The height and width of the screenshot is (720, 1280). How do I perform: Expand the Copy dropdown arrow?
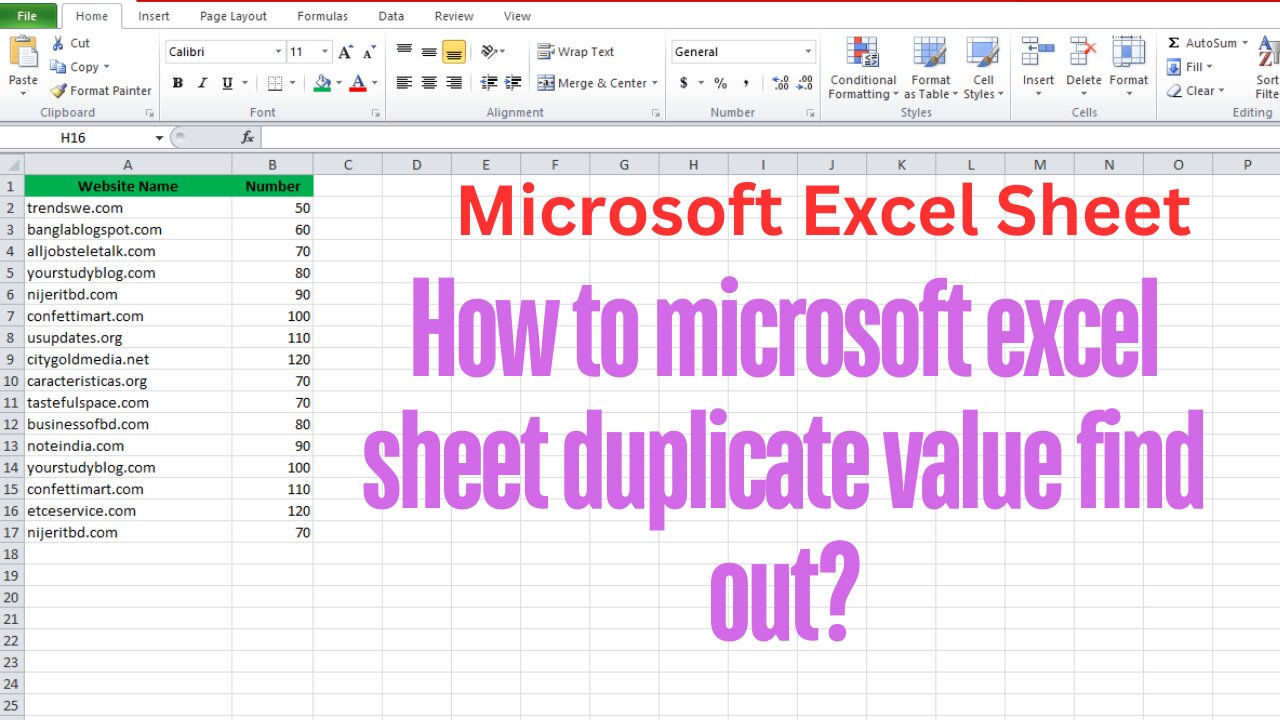(x=107, y=67)
